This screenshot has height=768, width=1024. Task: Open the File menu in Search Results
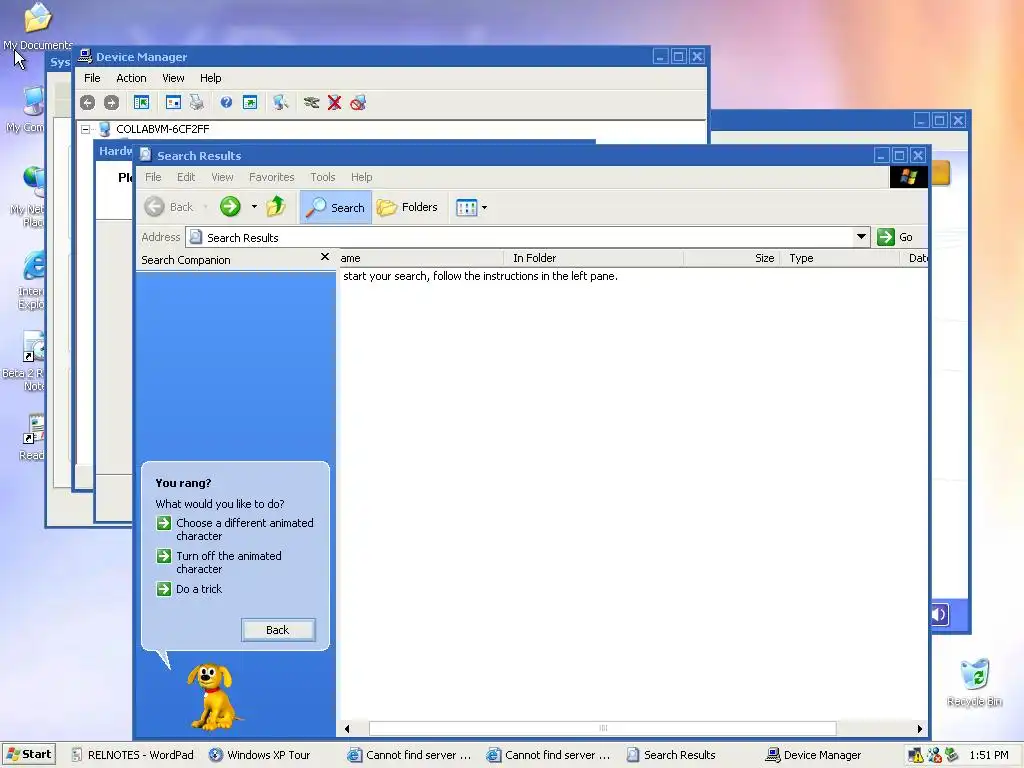pos(153,177)
